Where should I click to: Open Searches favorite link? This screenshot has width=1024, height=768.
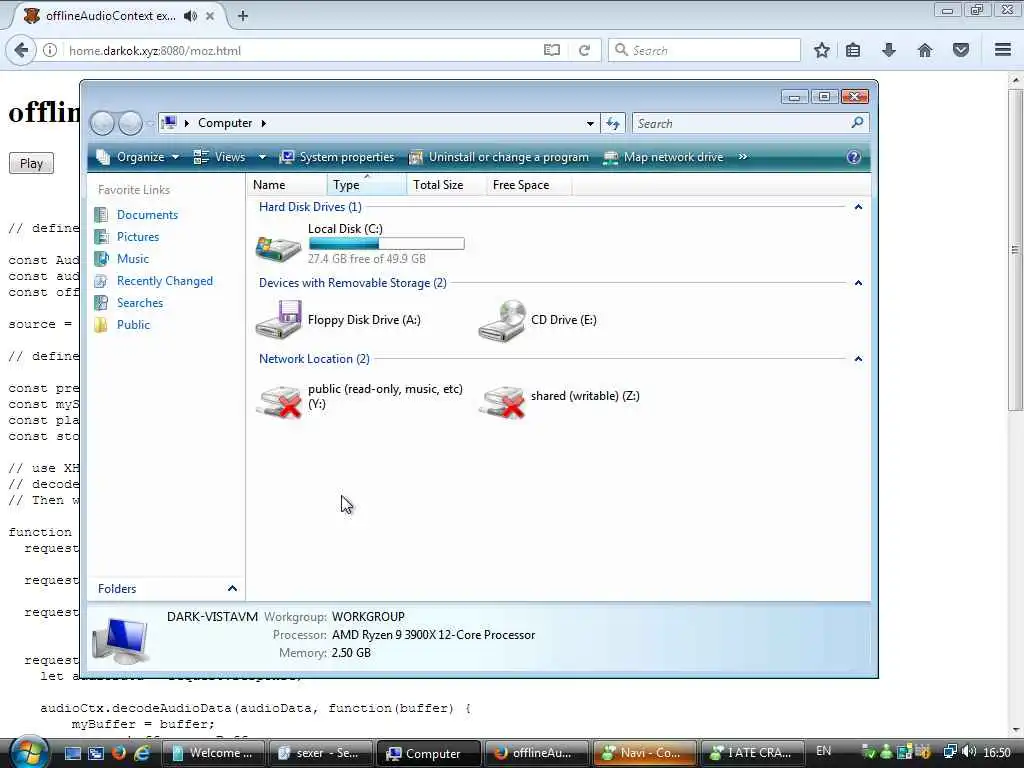tap(140, 302)
